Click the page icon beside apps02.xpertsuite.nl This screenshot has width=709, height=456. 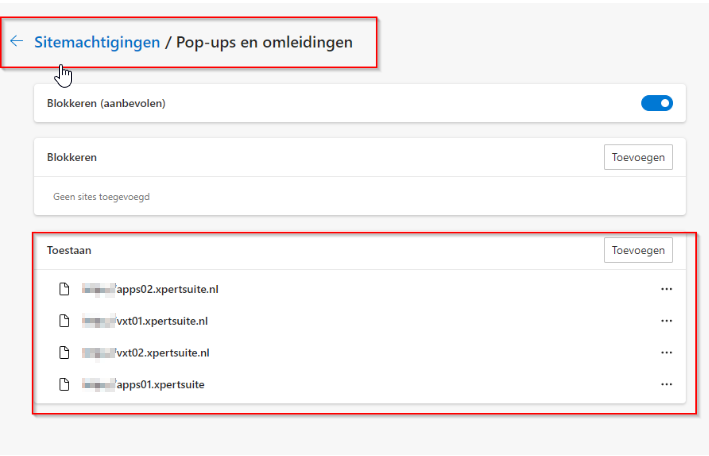coord(64,290)
